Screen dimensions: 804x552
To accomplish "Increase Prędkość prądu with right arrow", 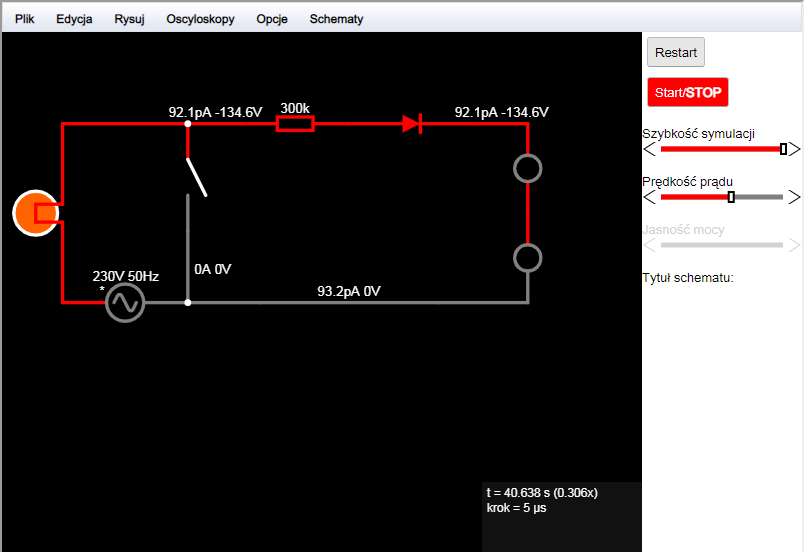I will (794, 197).
